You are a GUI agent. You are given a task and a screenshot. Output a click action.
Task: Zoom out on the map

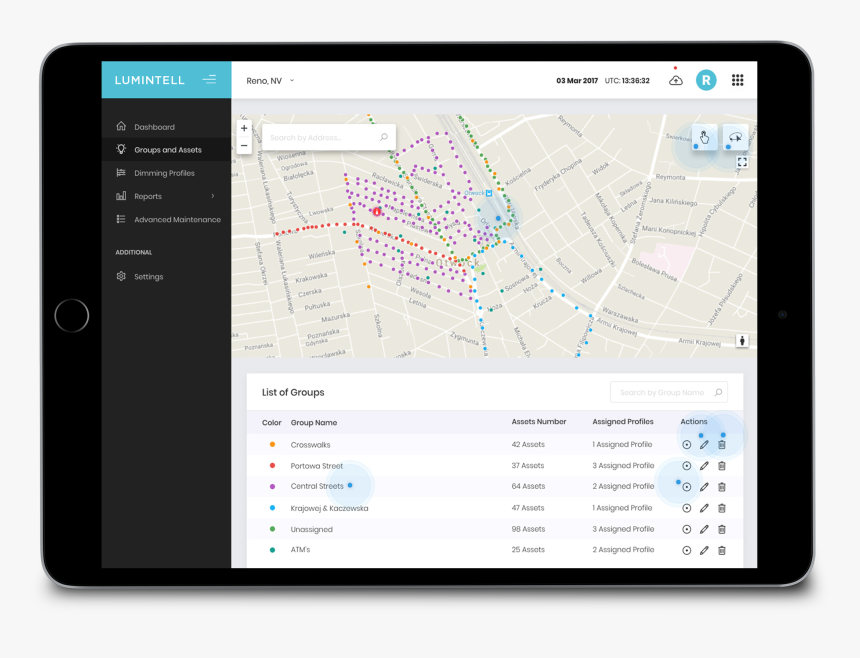coord(244,145)
